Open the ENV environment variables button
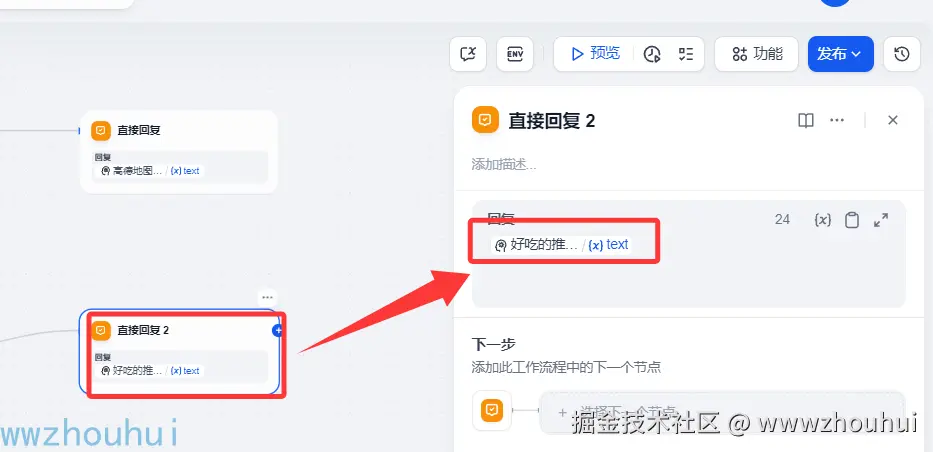The image size is (933, 452). [515, 54]
